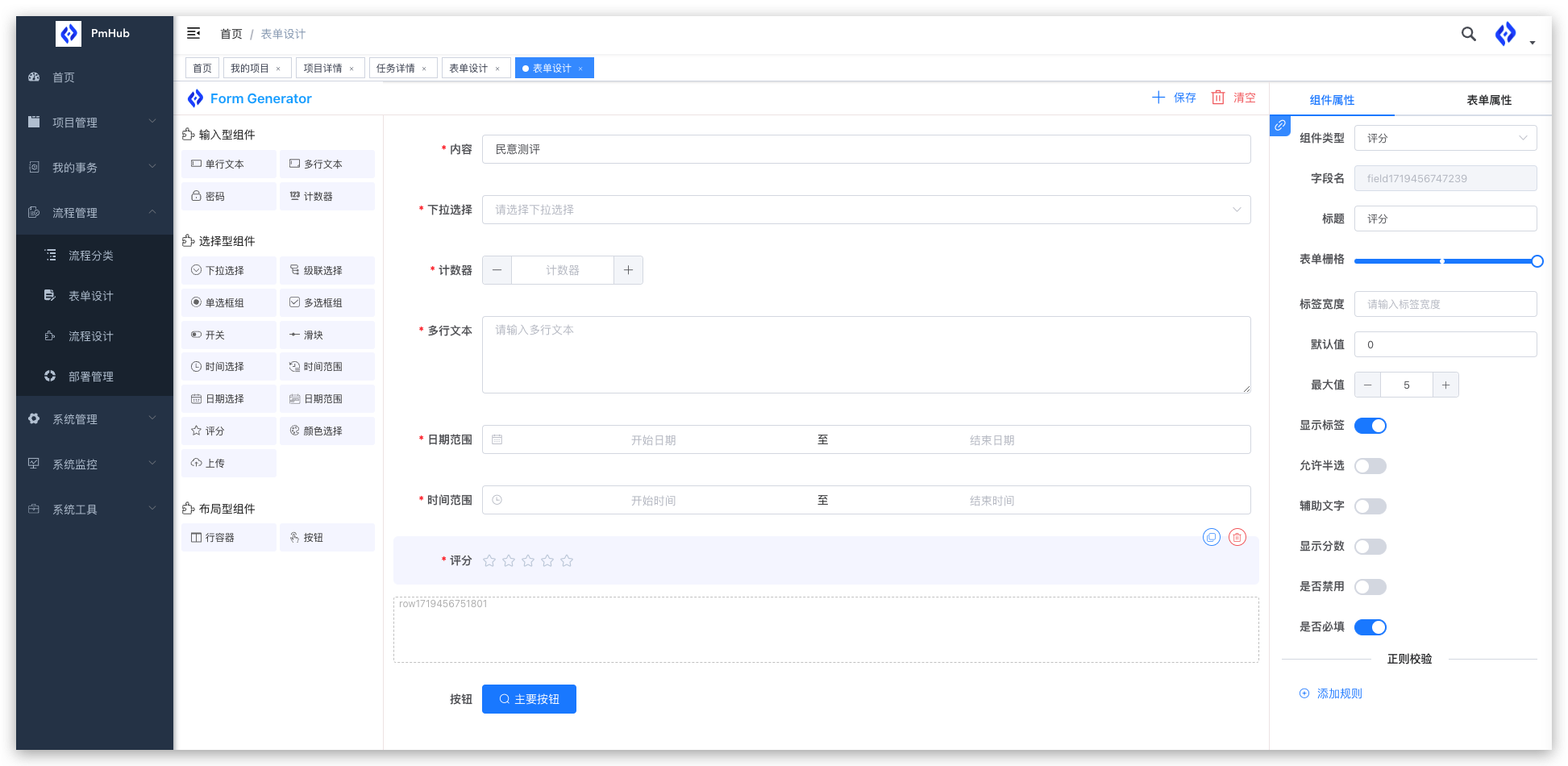The width and height of the screenshot is (1568, 766).
Task: Collapse the 流程管理 sidebar menu
Action: coord(94,212)
